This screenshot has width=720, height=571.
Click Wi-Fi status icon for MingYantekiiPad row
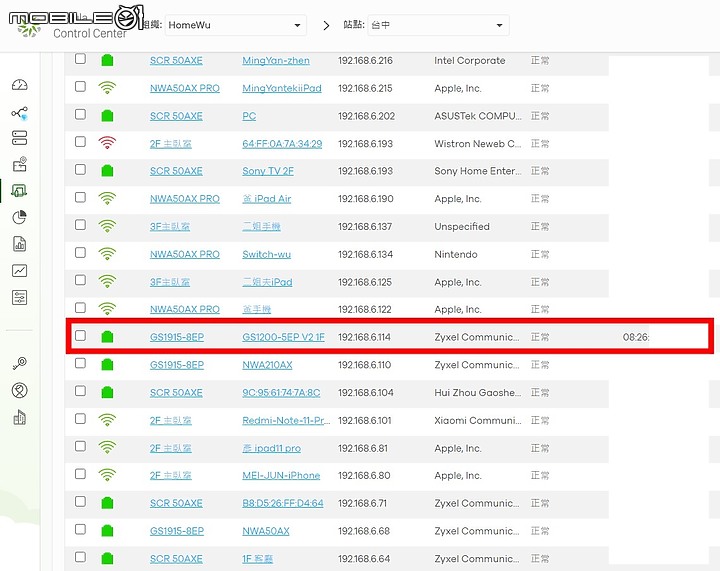pyautogui.click(x=107, y=88)
